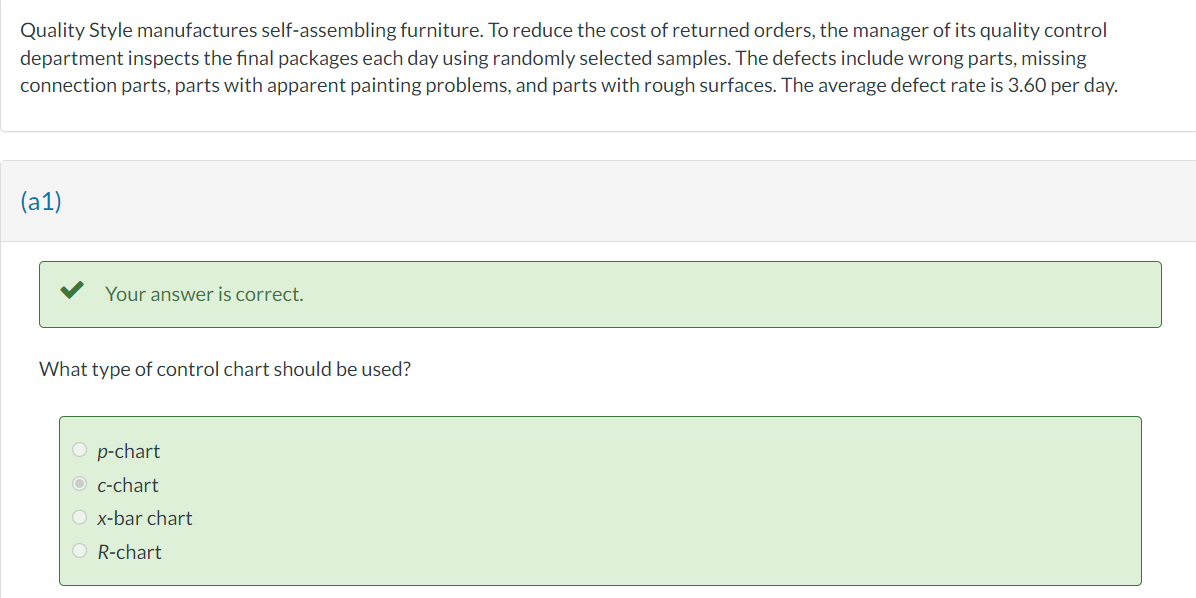Click the "Your answer is correct." message
Screen dimensions: 1196x598
pos(204,294)
